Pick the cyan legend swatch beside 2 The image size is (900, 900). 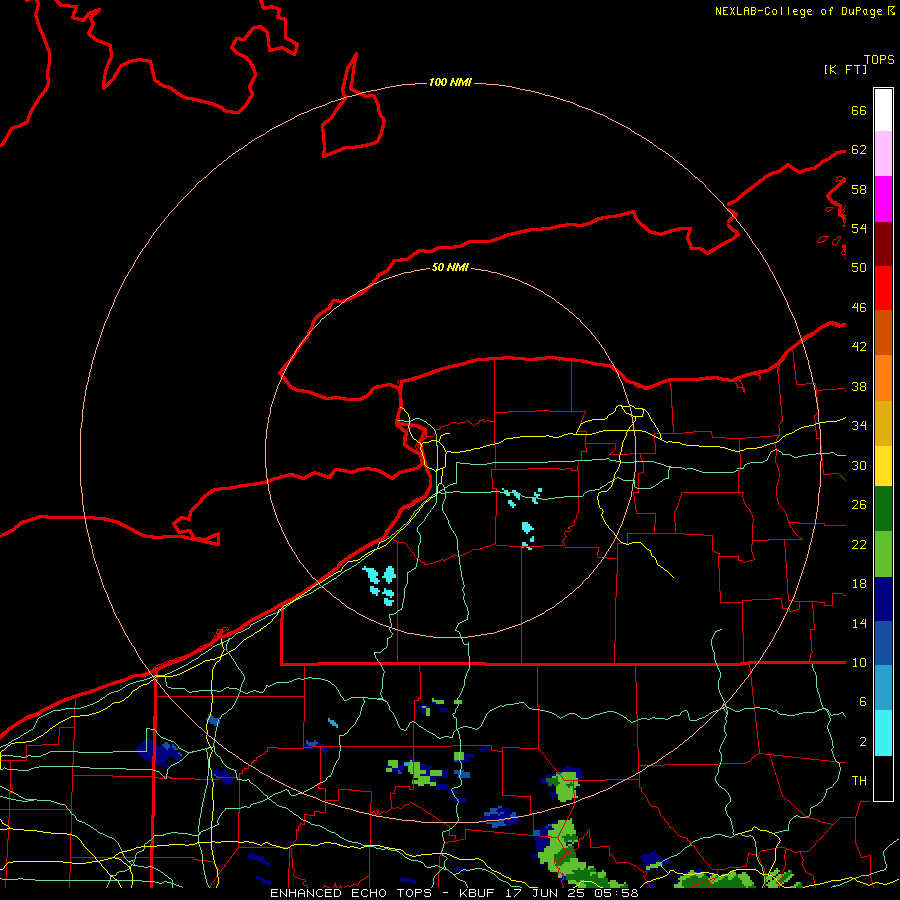pos(883,733)
